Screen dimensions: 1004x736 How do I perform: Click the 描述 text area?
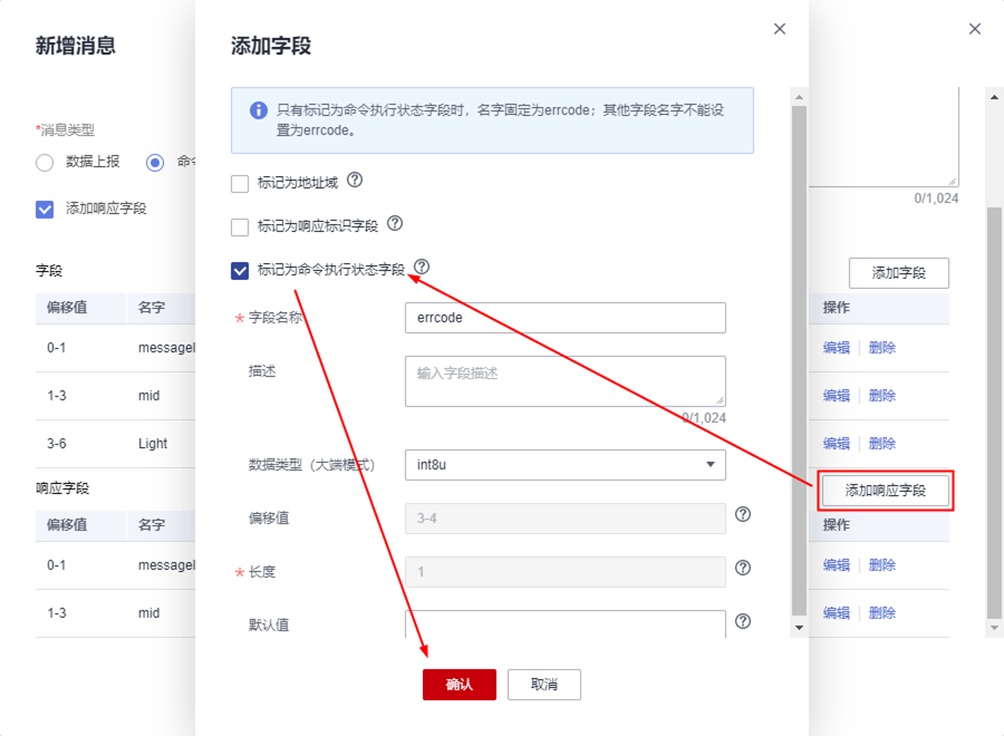(565, 381)
